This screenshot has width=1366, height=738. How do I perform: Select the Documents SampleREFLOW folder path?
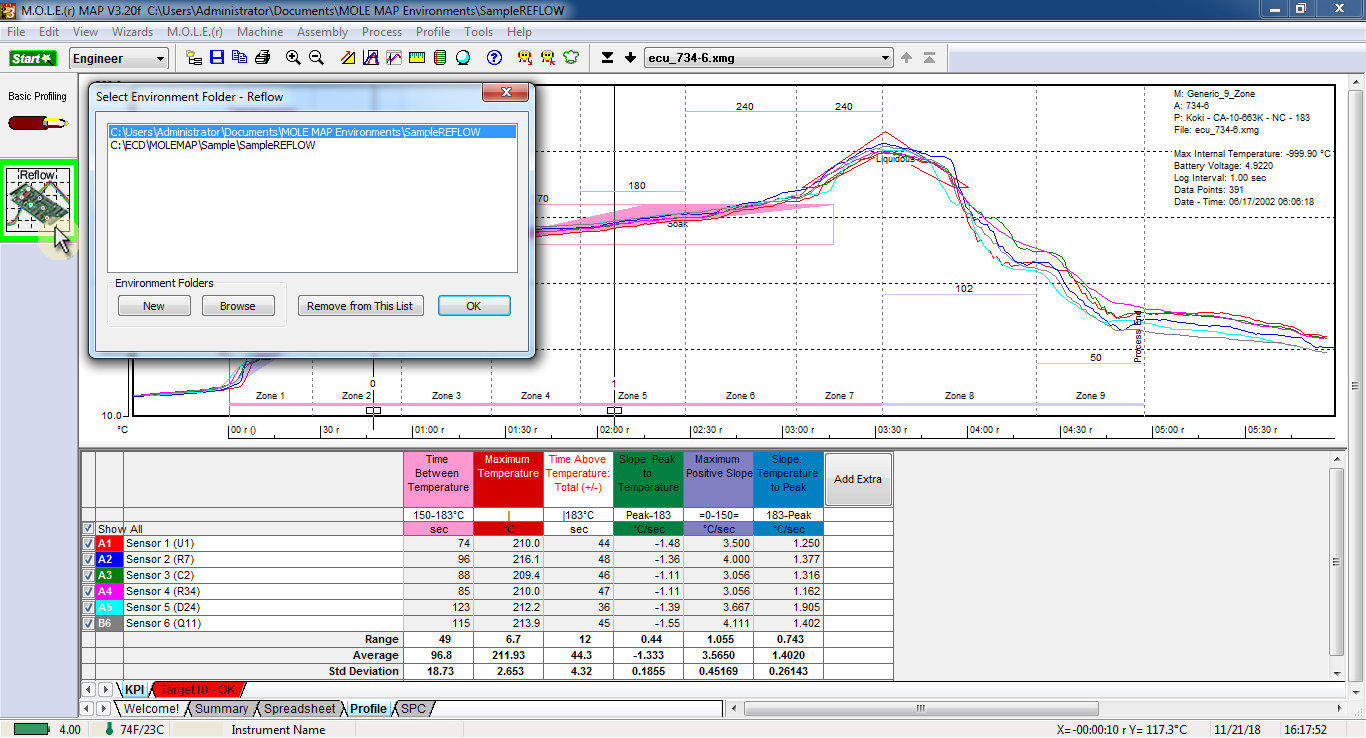(312, 132)
